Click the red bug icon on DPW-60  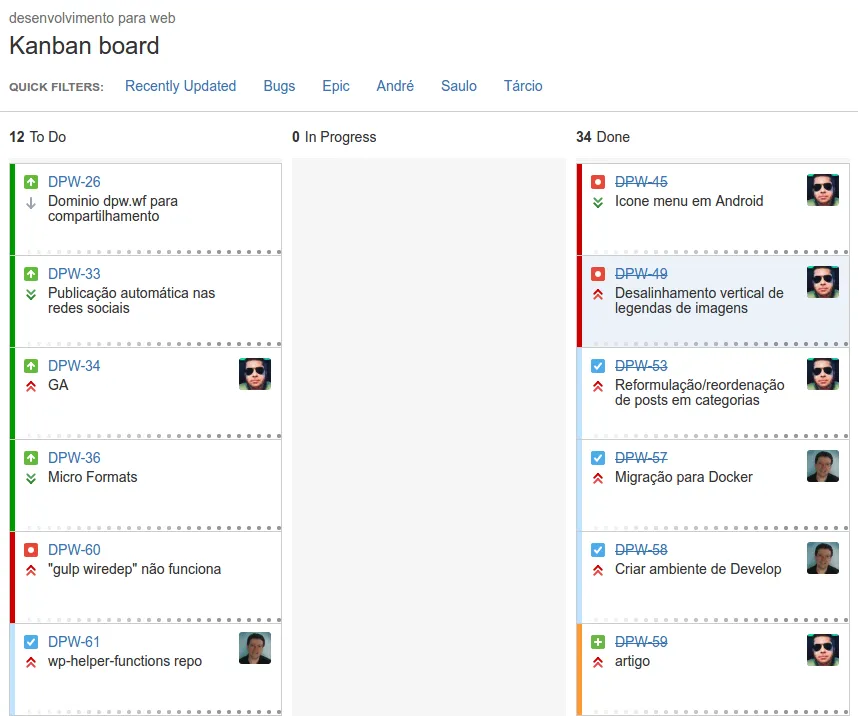point(31,550)
